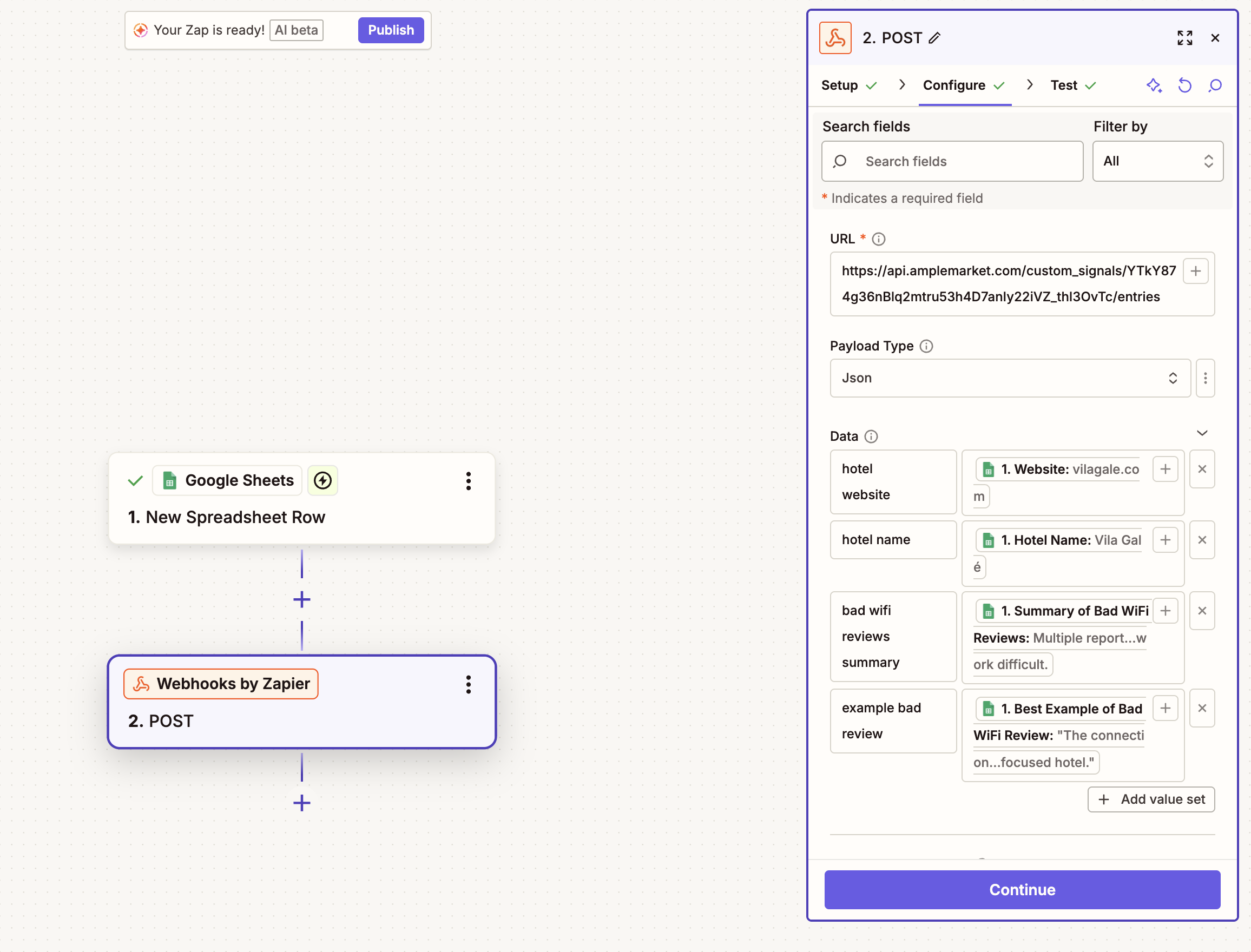Open Webhooks by Zapier step menu

468,685
